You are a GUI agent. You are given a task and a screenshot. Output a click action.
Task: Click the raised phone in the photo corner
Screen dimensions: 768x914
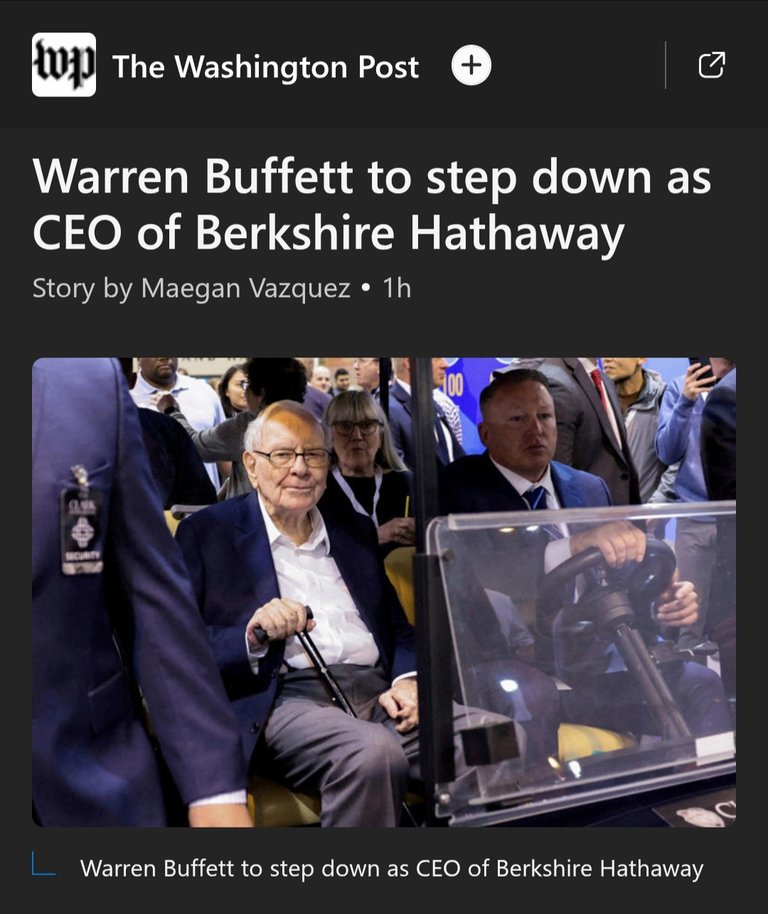point(702,371)
